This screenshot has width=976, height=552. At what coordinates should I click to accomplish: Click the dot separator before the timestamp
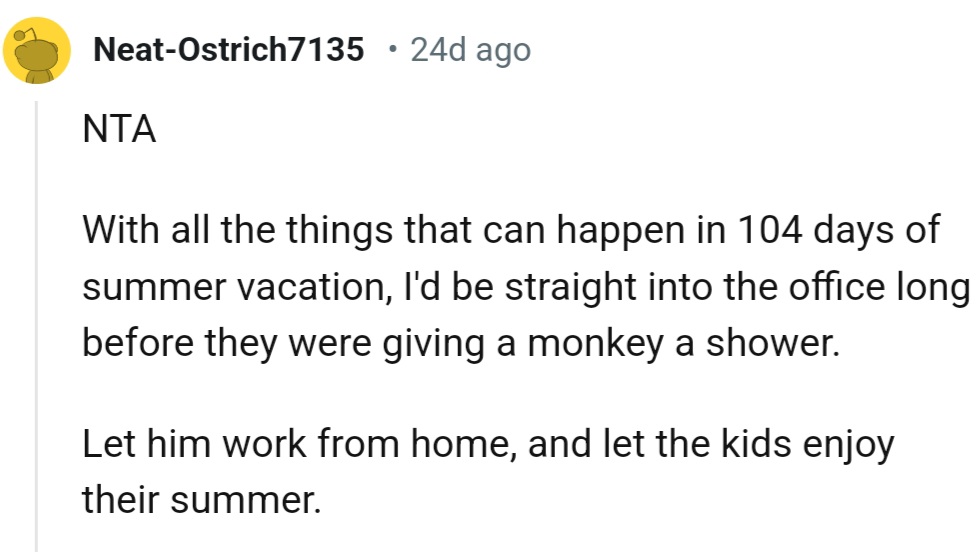pos(390,49)
